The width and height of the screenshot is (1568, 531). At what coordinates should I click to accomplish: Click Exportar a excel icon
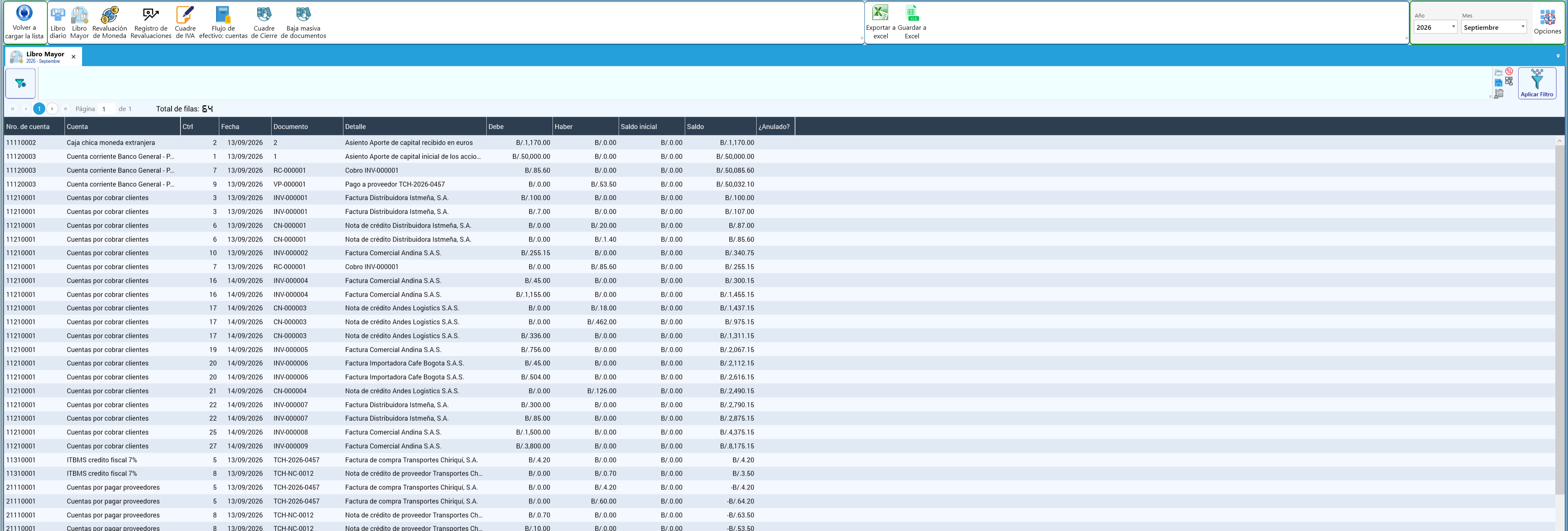tap(880, 22)
